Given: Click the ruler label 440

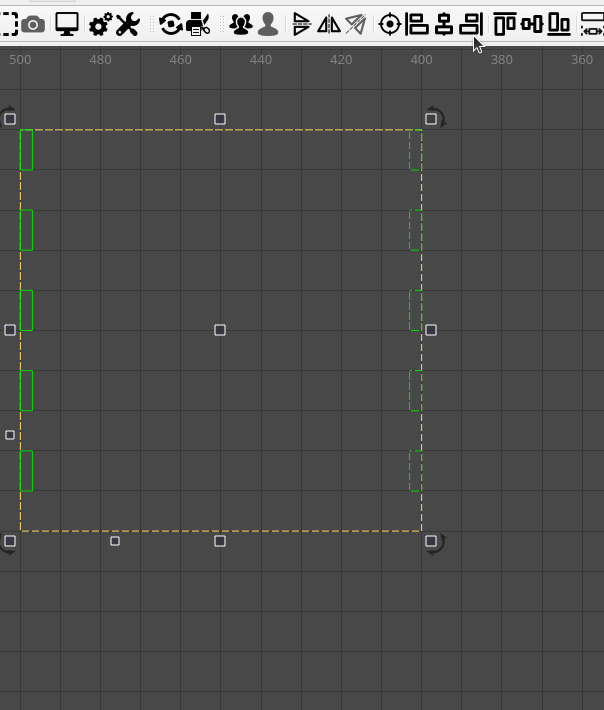Looking at the screenshot, I should click(x=261, y=60).
